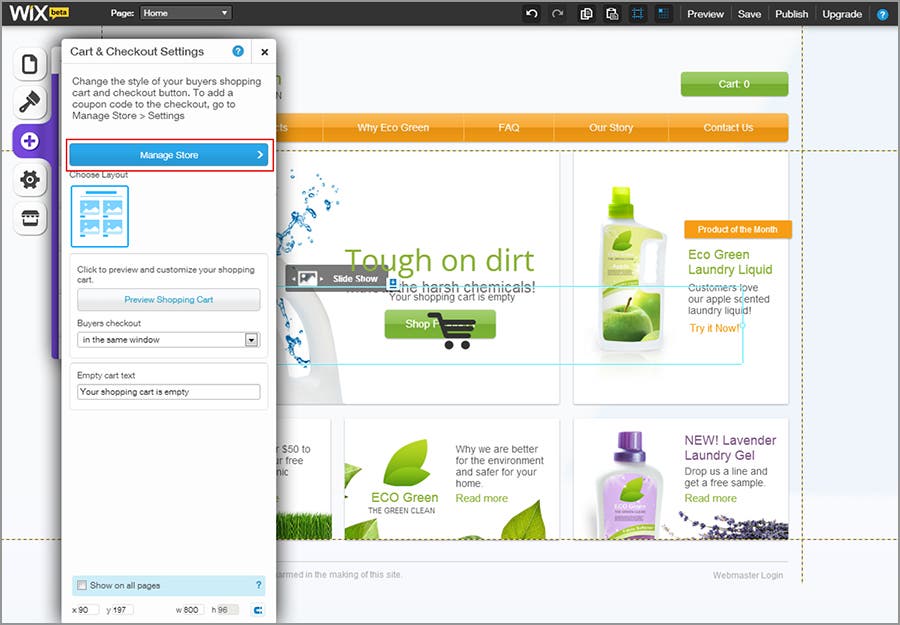Select the grid layout thumbnail under Choose Layout
The height and width of the screenshot is (625, 900).
point(100,216)
